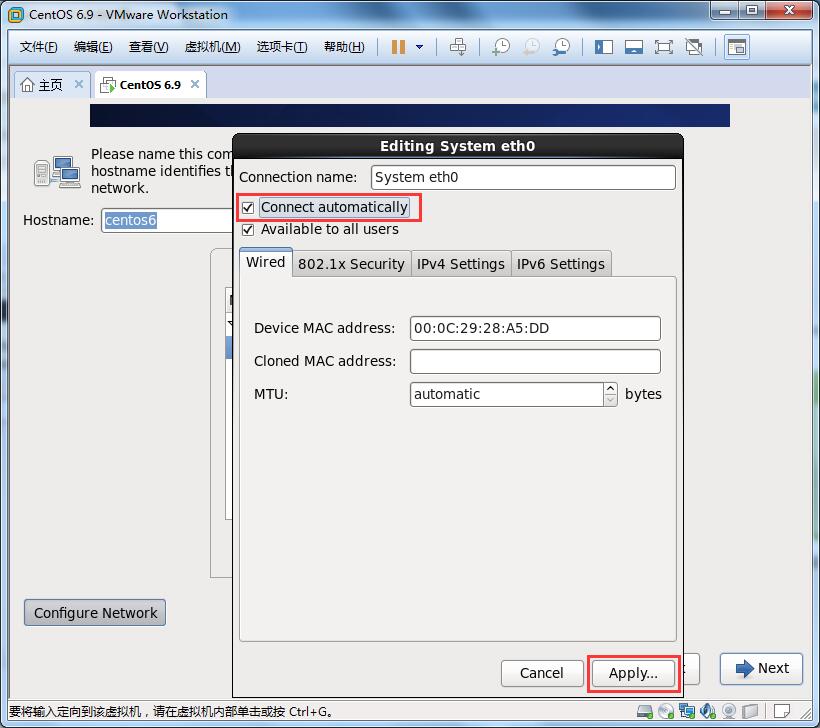
Task: Switch to Unity mode icon
Action: (694, 47)
